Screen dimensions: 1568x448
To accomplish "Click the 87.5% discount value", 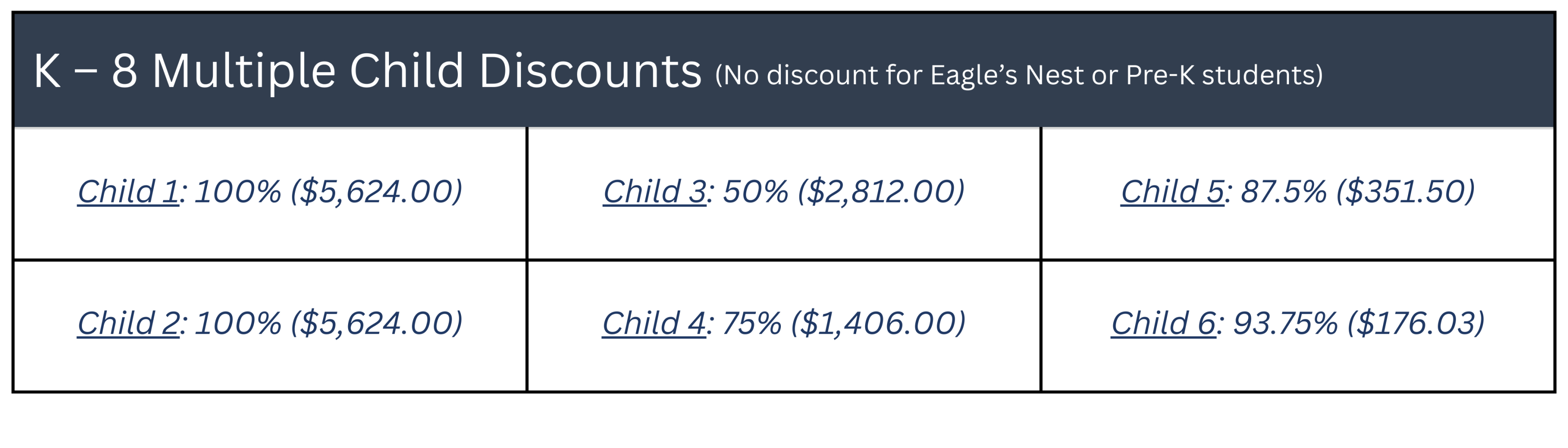I will 1283,192.
